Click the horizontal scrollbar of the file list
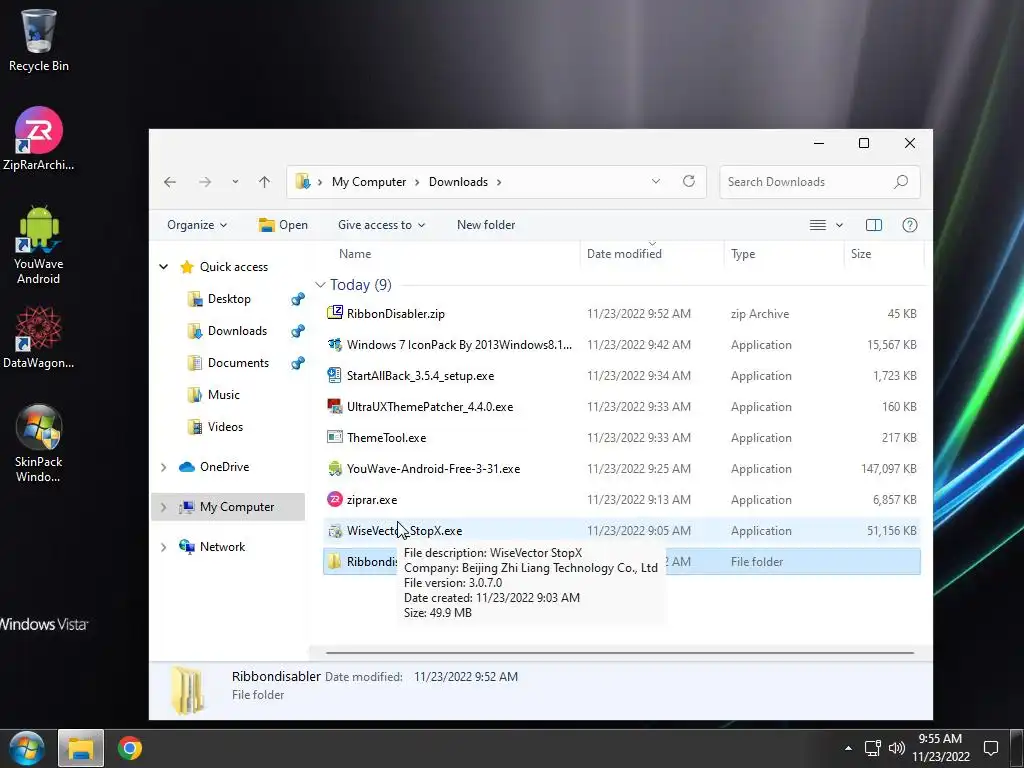Viewport: 1024px width, 768px height. 620,652
